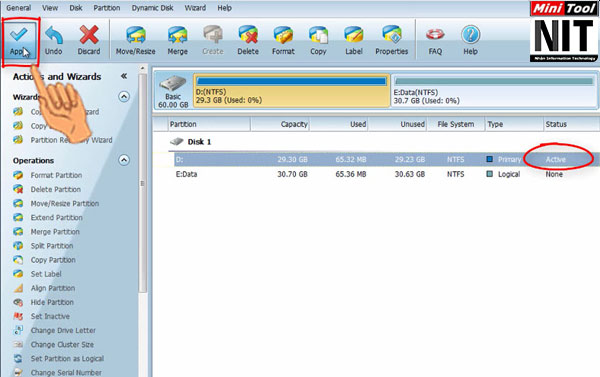Select Move/Resize Partition operation

(x=65, y=204)
